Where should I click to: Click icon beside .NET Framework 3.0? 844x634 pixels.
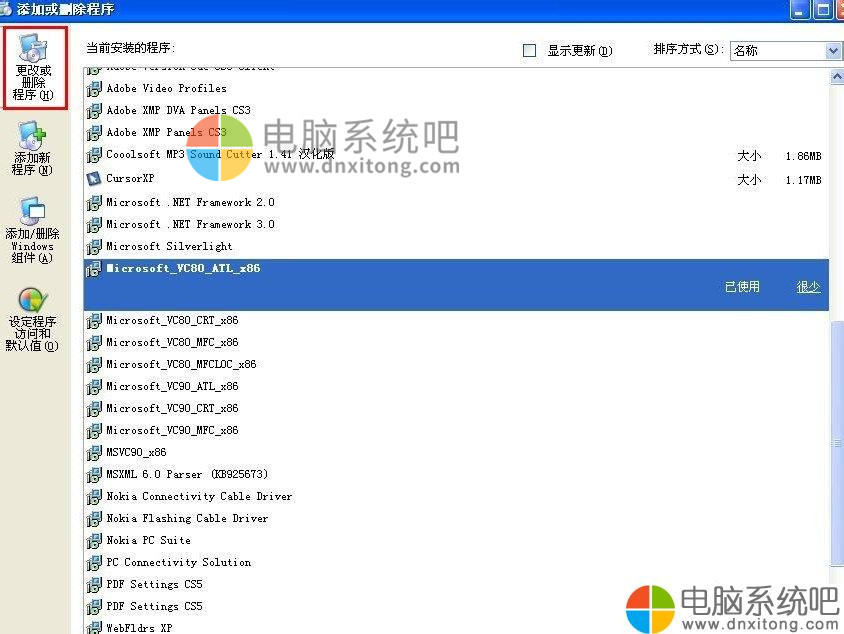point(94,225)
